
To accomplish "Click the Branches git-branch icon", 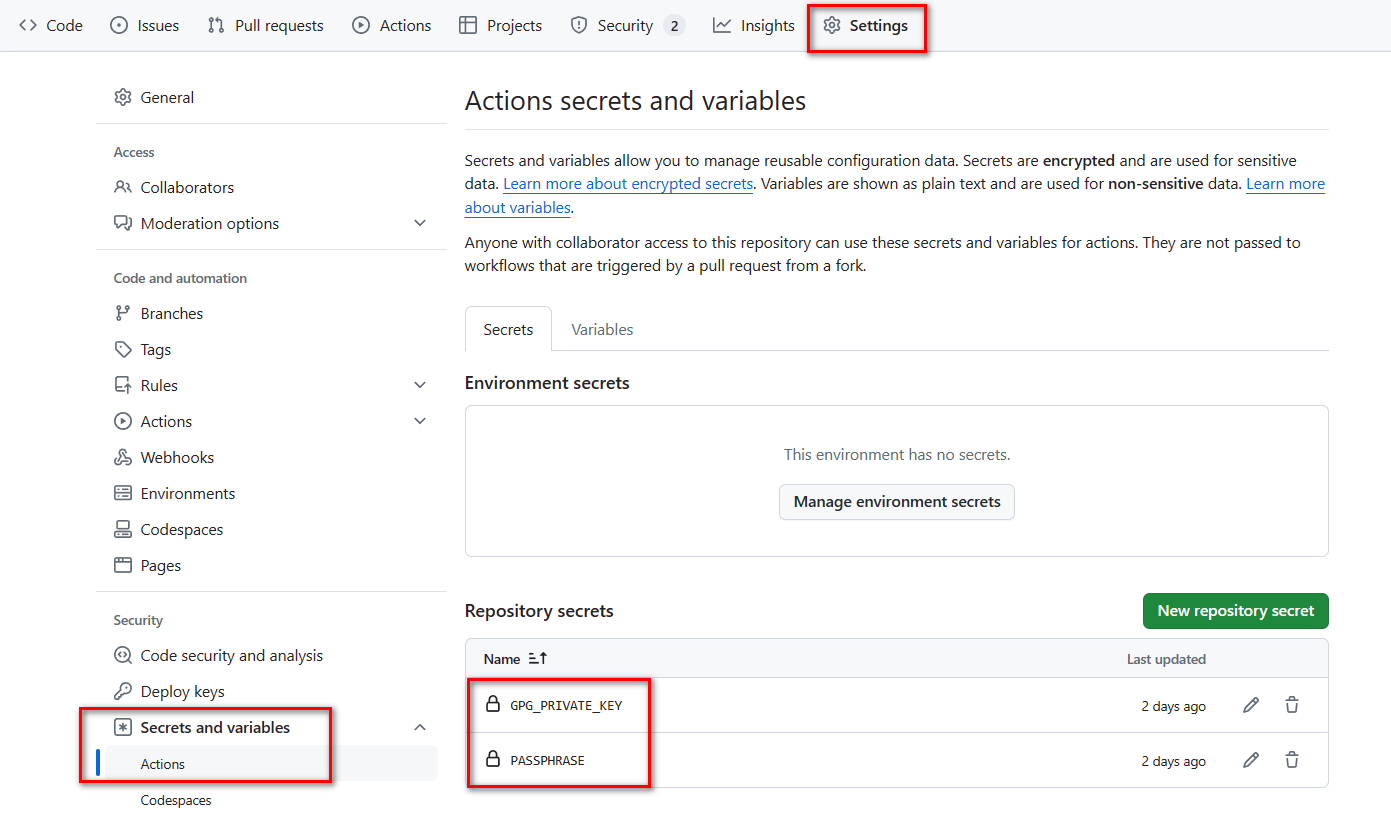I will tap(123, 313).
